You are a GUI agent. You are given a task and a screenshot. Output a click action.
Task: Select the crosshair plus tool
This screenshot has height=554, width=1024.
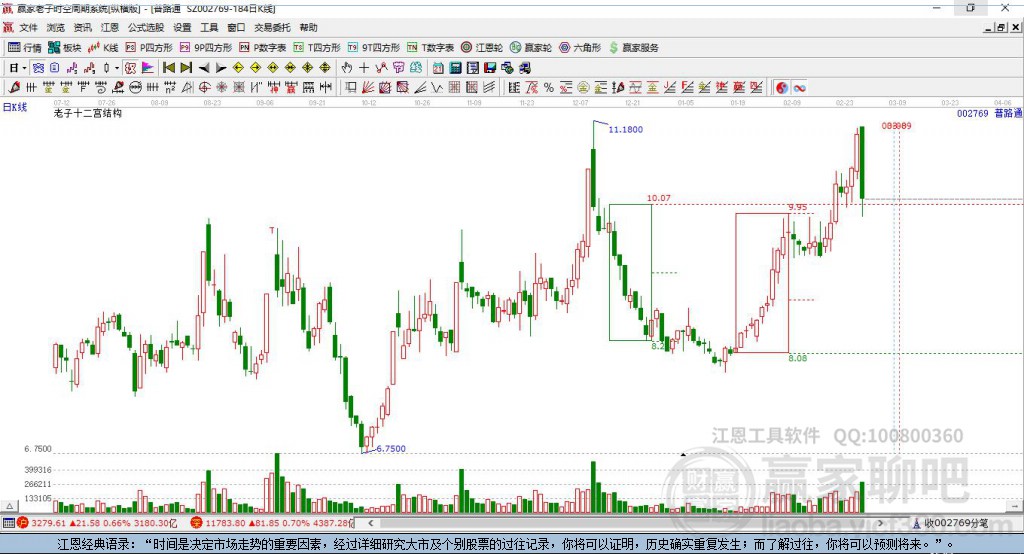(x=364, y=68)
